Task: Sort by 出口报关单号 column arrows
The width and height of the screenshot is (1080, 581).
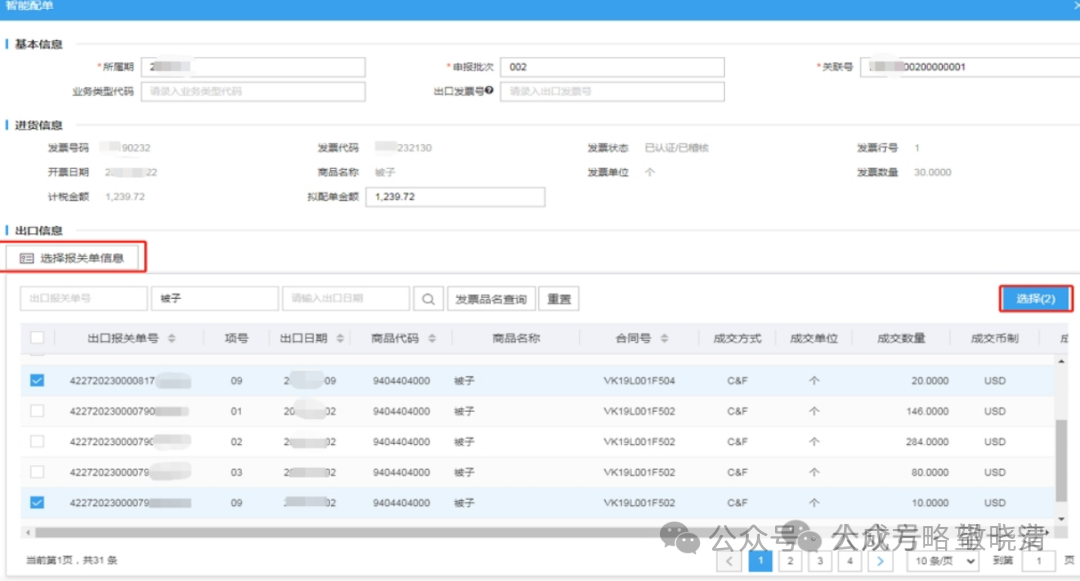Action: coord(172,338)
